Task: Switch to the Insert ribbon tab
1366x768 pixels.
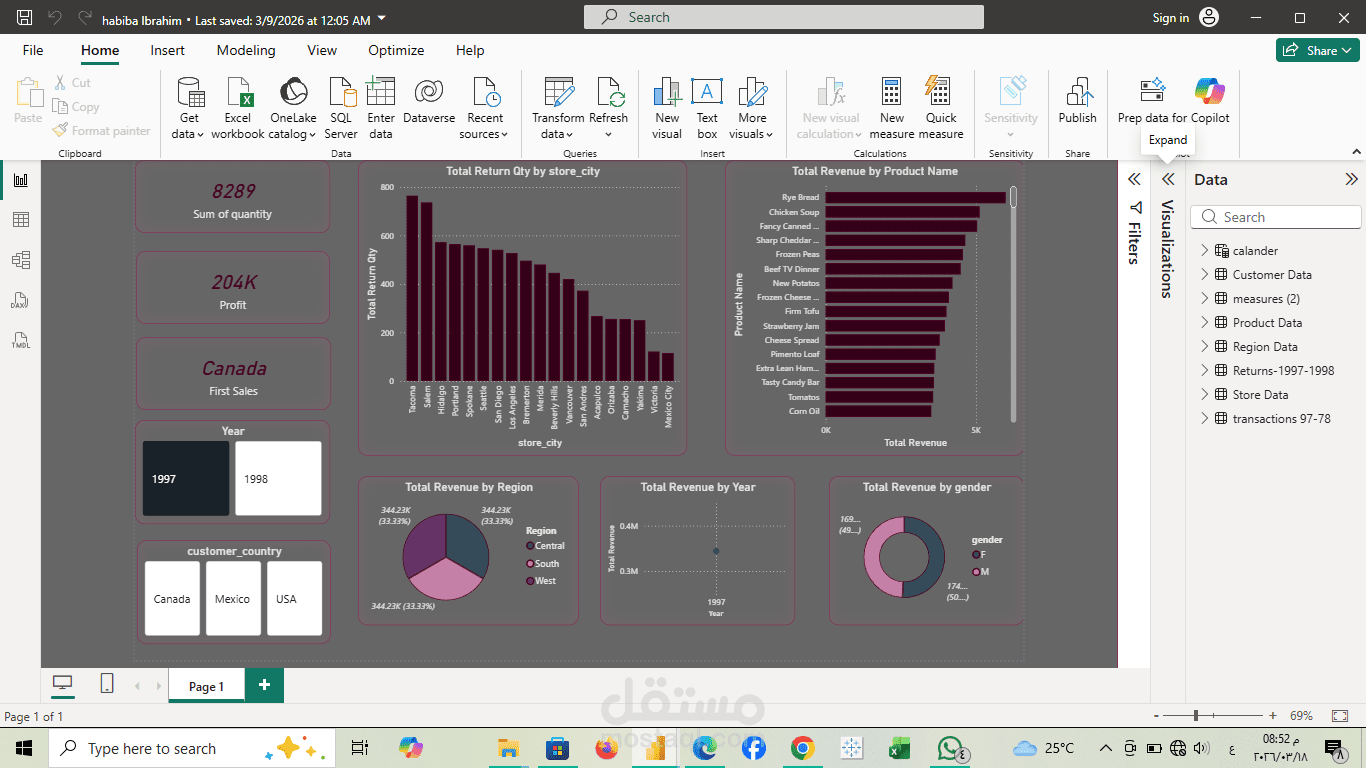Action: tap(168, 50)
